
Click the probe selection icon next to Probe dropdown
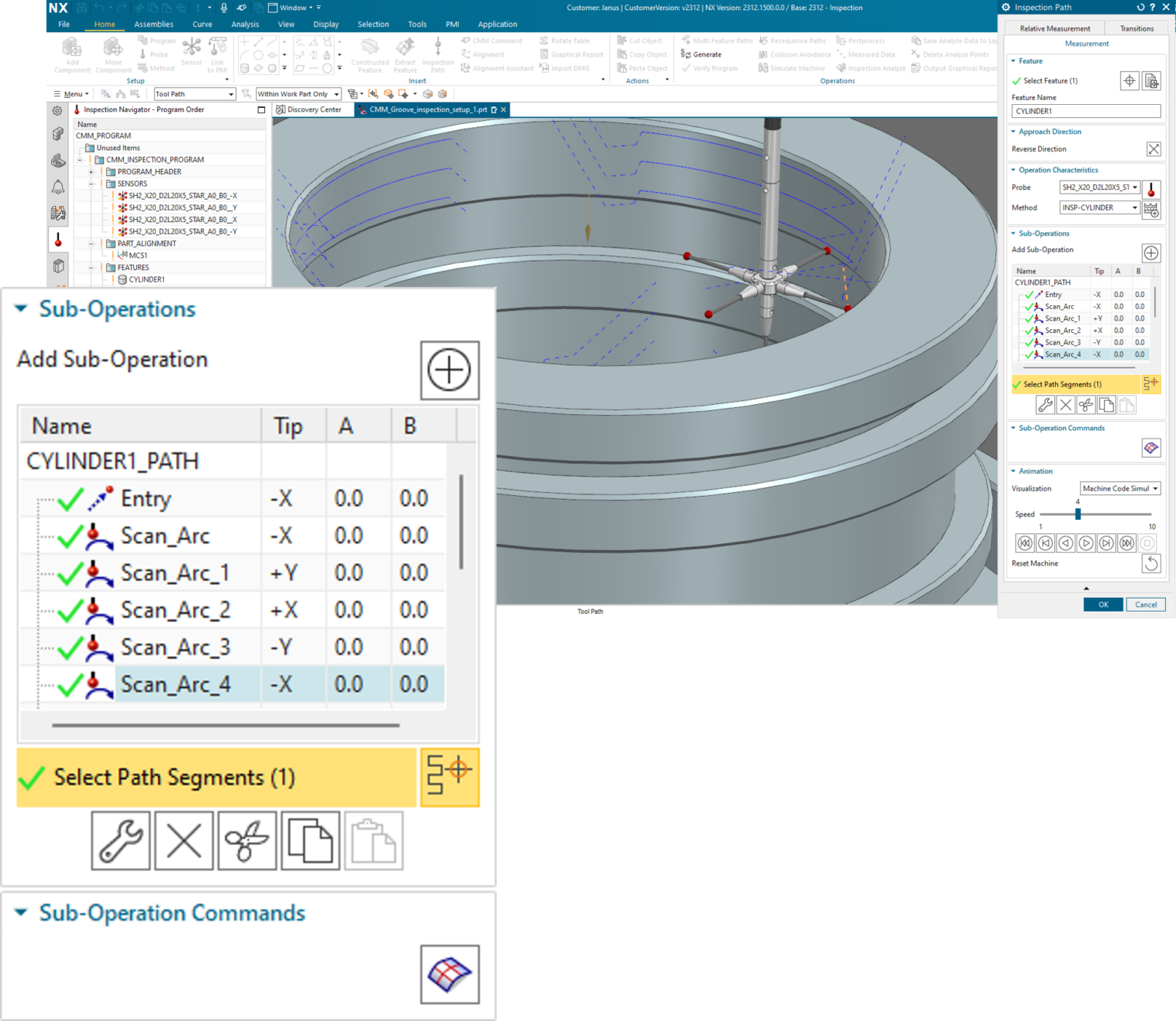coord(1151,188)
